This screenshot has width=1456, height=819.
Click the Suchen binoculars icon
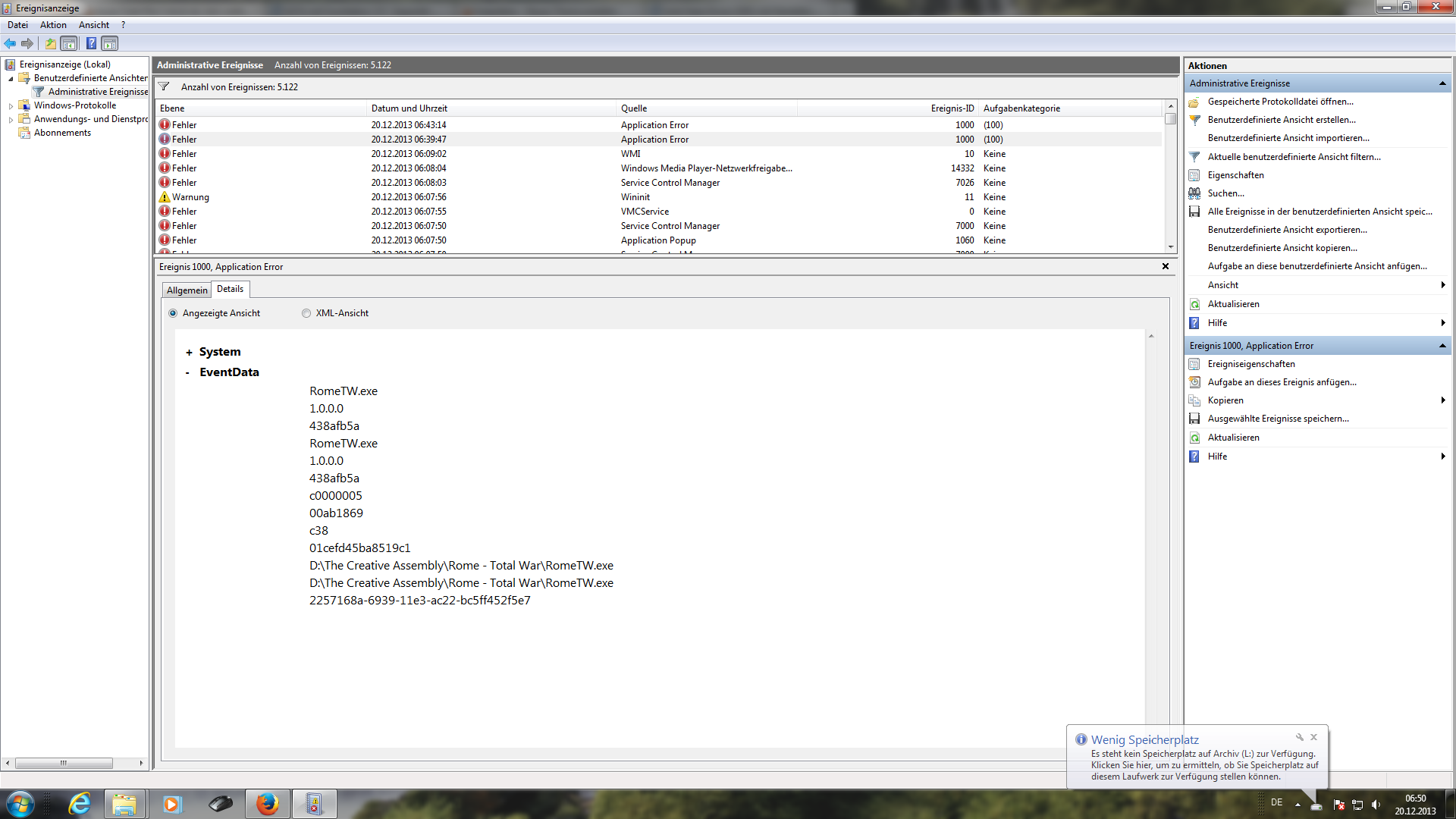(x=1194, y=193)
